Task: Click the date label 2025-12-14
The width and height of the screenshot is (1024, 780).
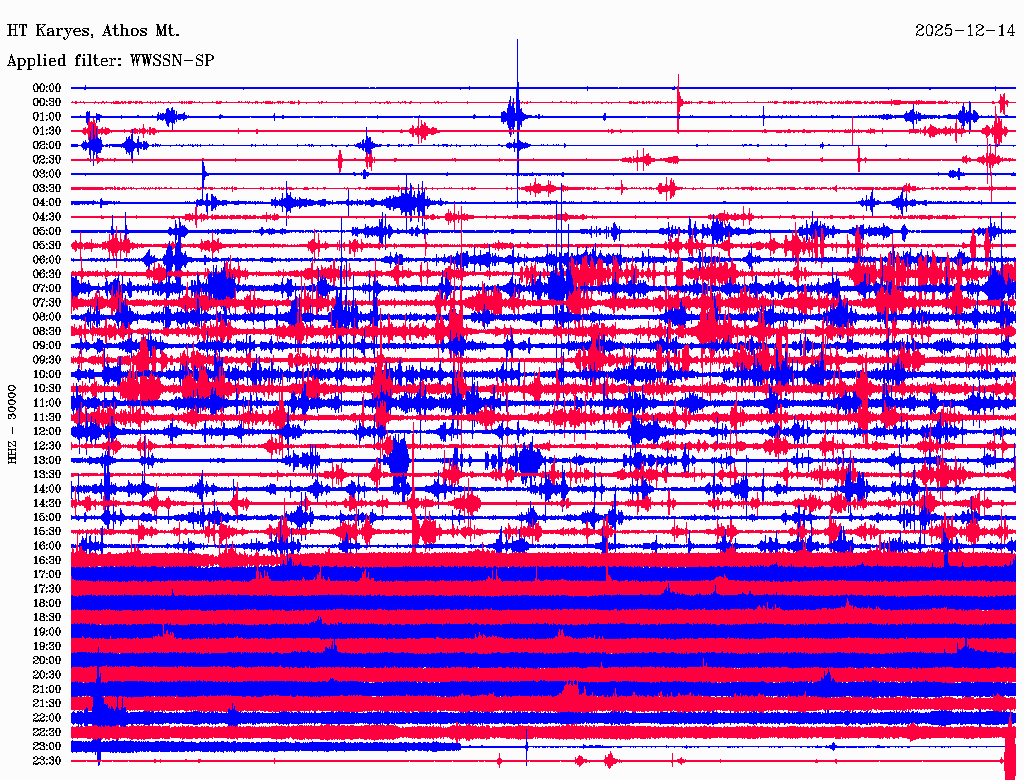Action: tap(965, 31)
